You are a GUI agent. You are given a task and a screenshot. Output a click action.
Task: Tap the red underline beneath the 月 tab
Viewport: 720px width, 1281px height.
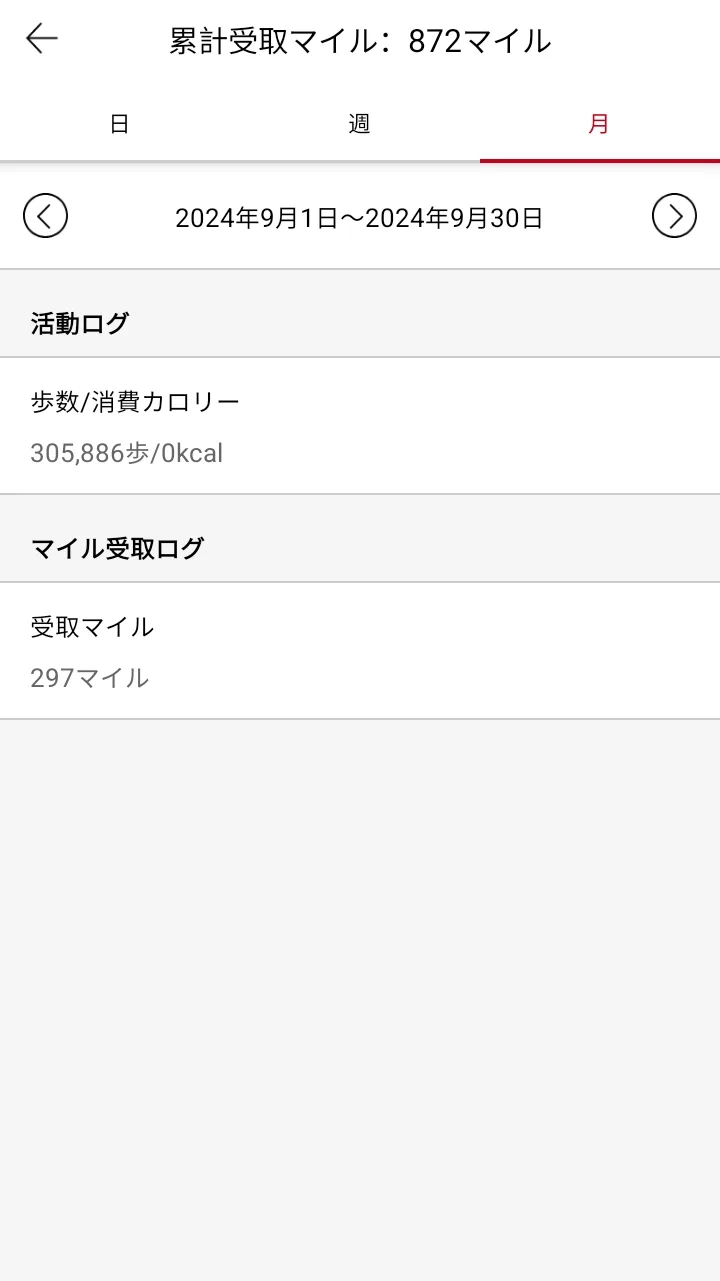coord(600,160)
